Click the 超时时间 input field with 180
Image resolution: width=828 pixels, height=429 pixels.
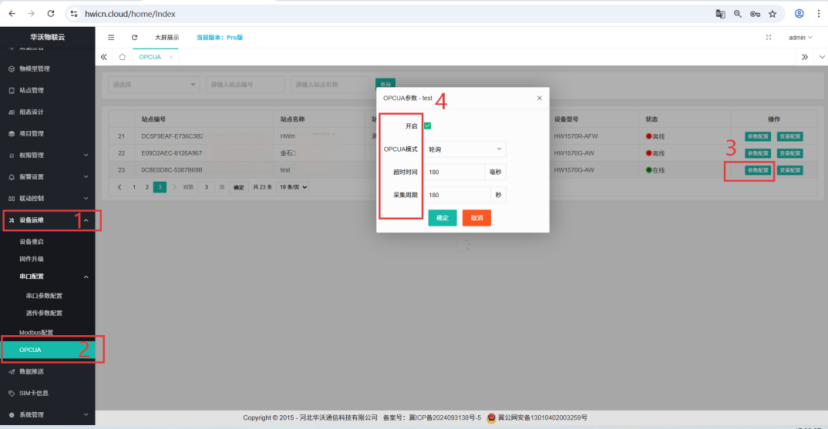point(455,172)
